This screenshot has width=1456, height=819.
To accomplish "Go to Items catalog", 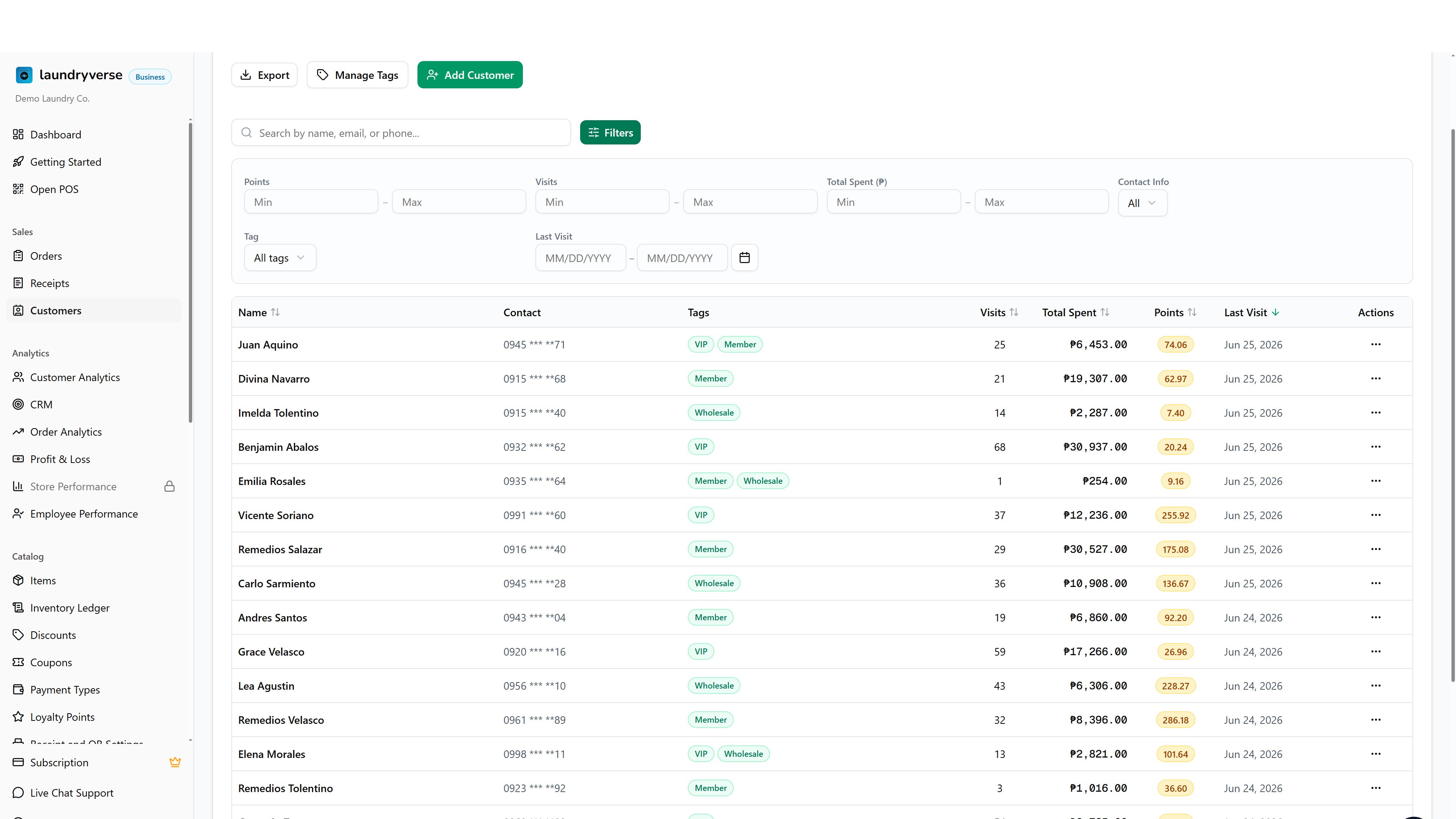I will (94, 581).
